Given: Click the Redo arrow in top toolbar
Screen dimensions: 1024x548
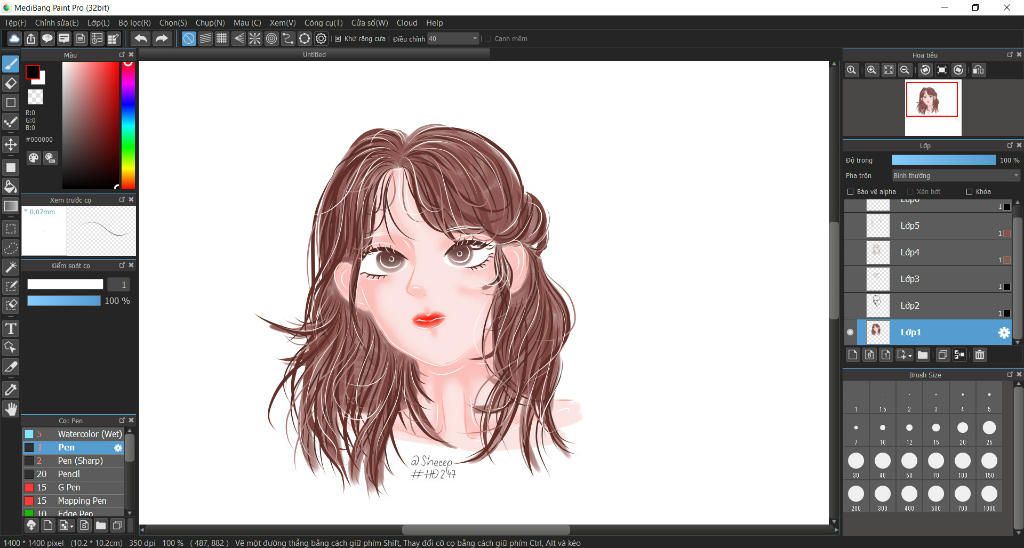Looking at the screenshot, I should tap(161, 39).
